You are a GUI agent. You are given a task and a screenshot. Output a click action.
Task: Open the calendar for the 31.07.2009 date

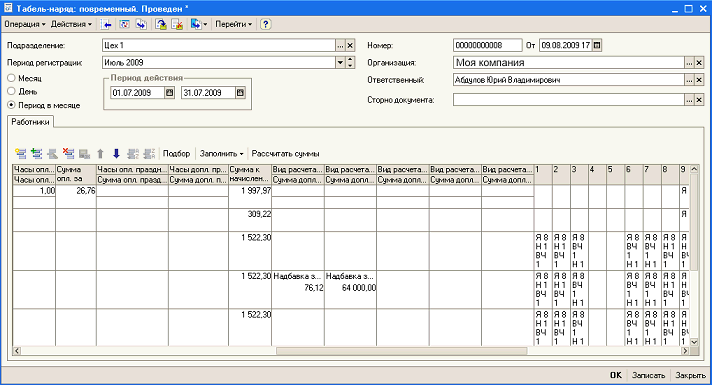coord(240,93)
